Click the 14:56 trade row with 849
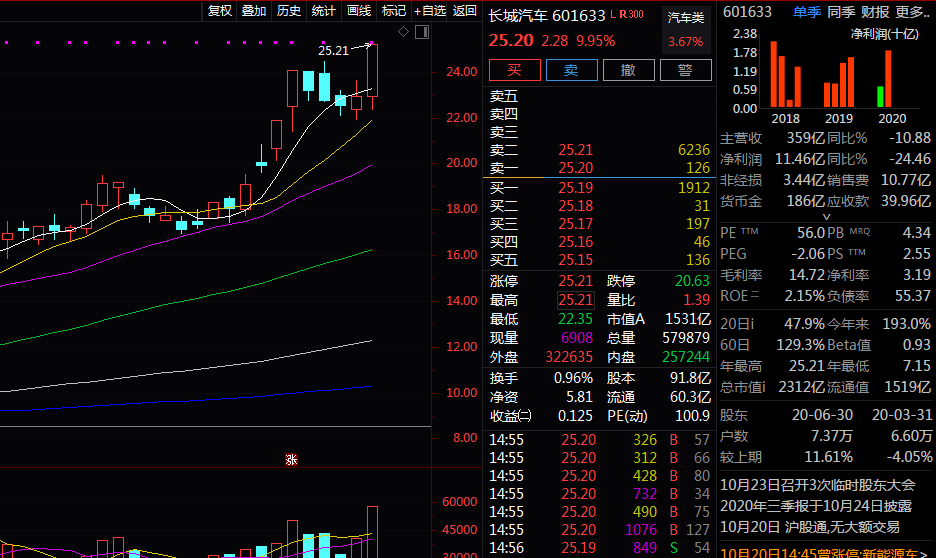The width and height of the screenshot is (936, 558). [599, 548]
